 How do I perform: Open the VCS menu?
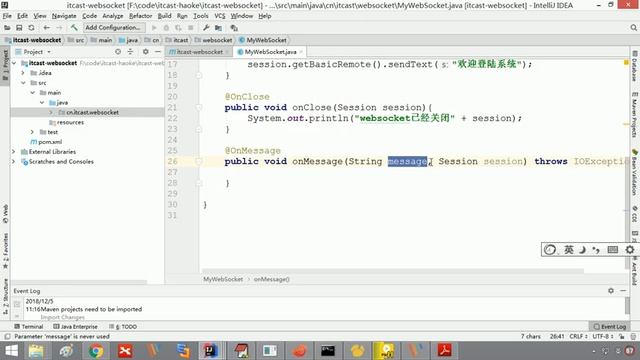point(220,16)
